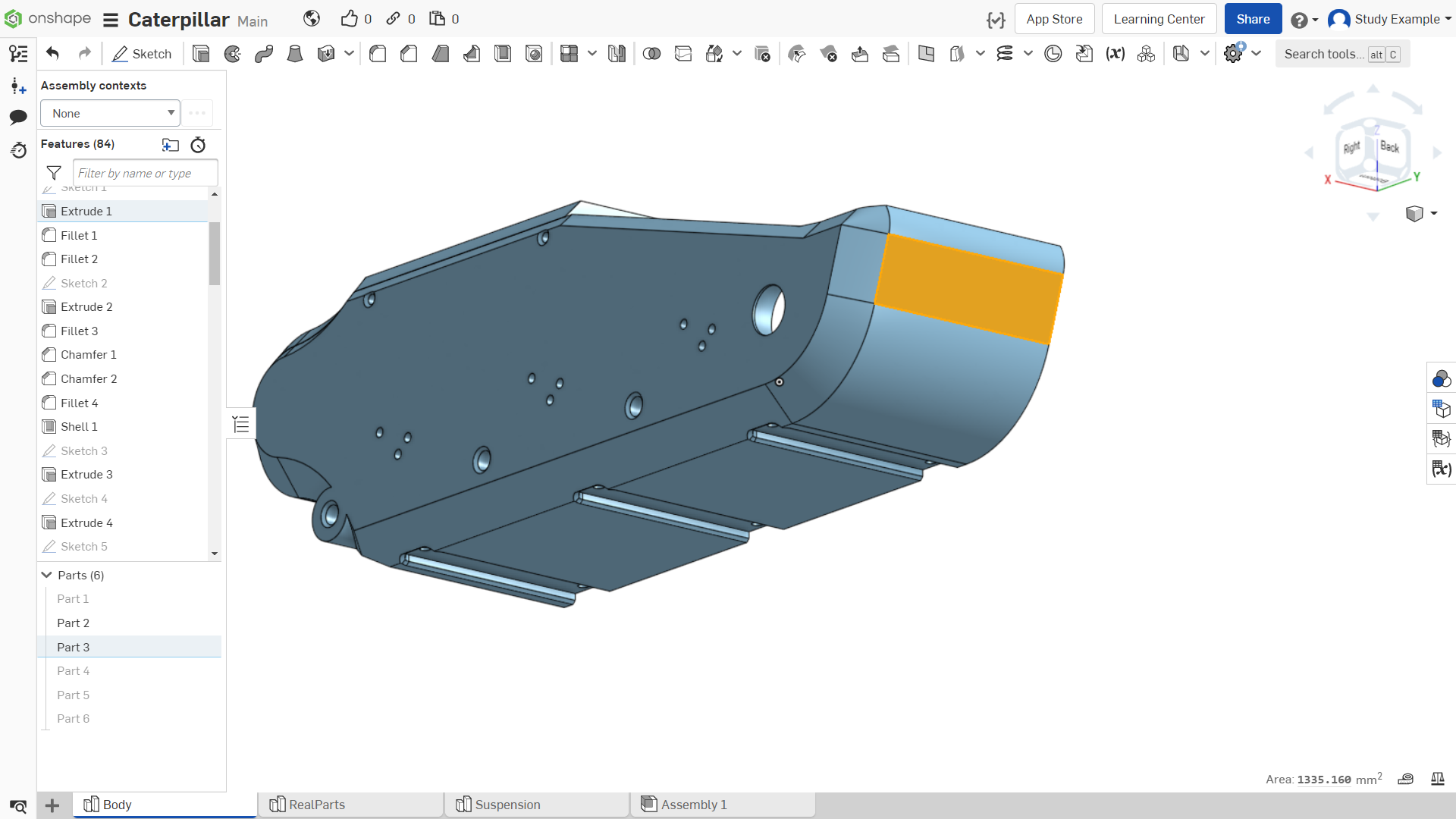1456x819 pixels.
Task: Switch to the Suspension tab
Action: click(537, 805)
